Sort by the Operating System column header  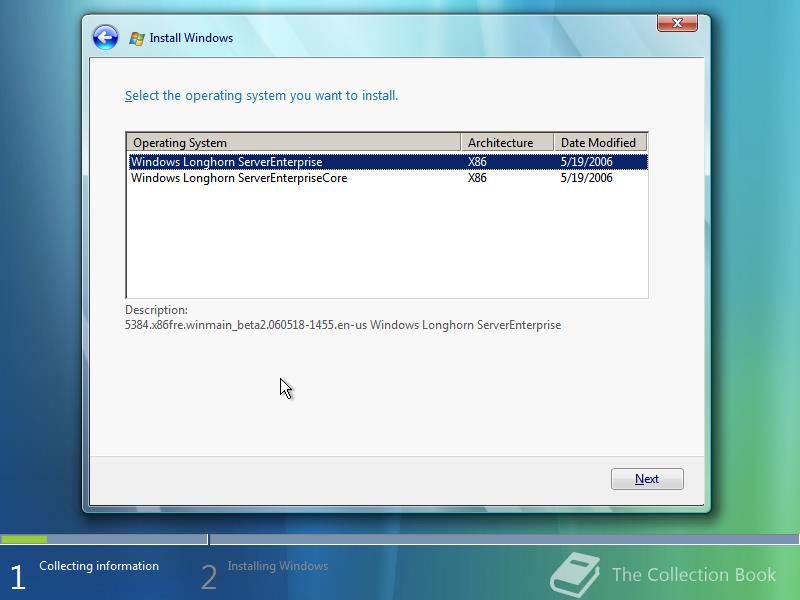point(293,142)
